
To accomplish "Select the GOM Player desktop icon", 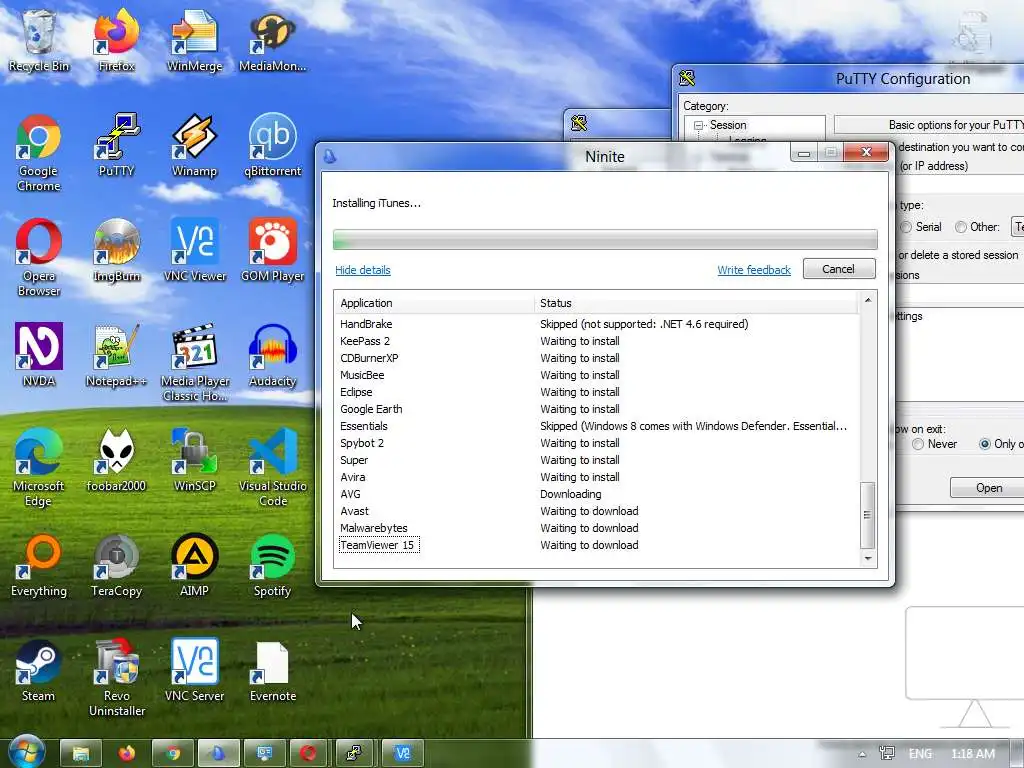I will coord(272,250).
